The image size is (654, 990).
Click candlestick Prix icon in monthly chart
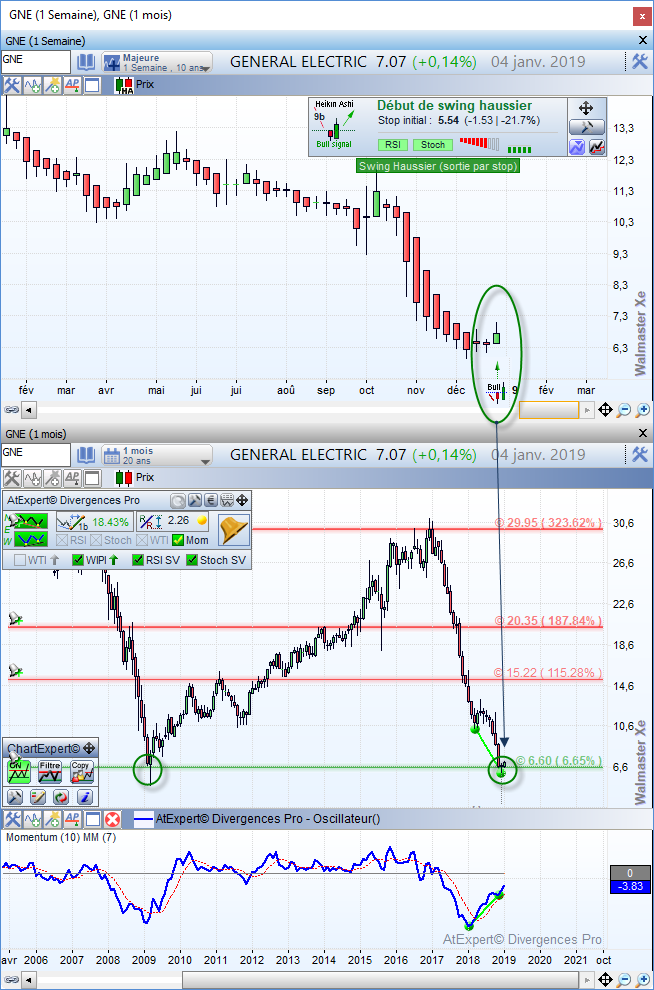[x=124, y=478]
